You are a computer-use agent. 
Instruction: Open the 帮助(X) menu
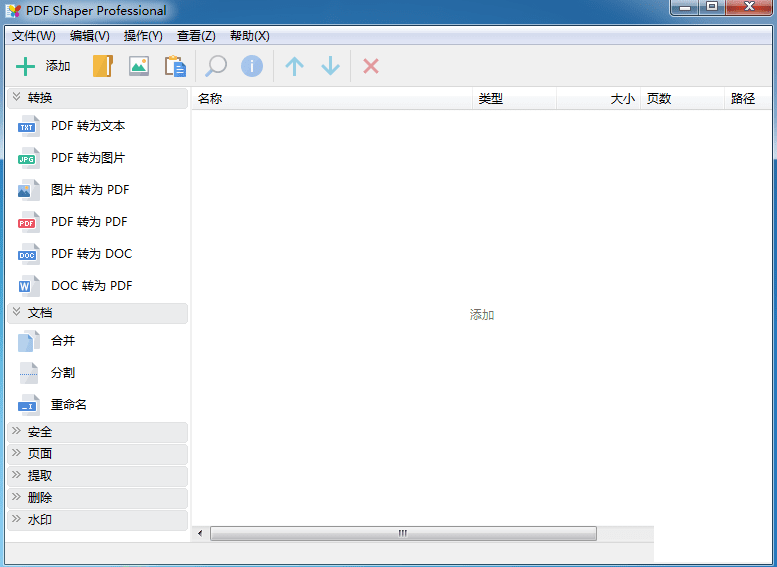[x=250, y=36]
